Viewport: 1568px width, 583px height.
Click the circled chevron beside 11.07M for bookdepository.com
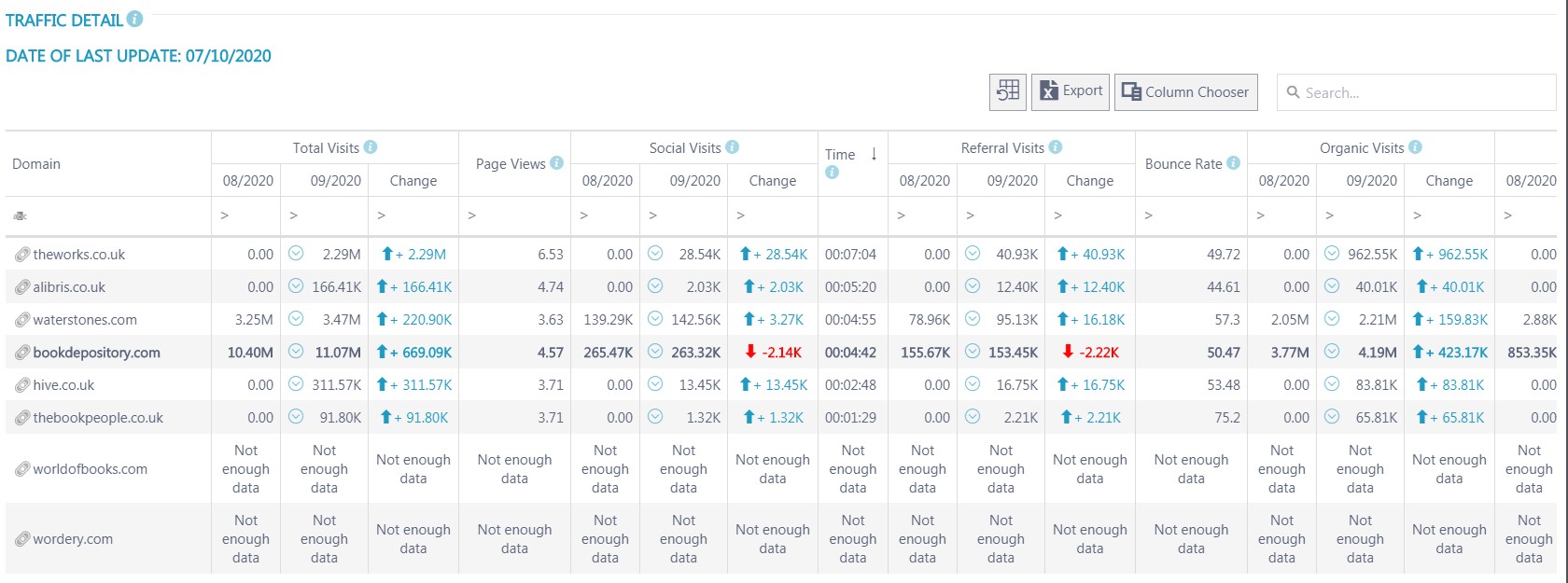[x=296, y=351]
